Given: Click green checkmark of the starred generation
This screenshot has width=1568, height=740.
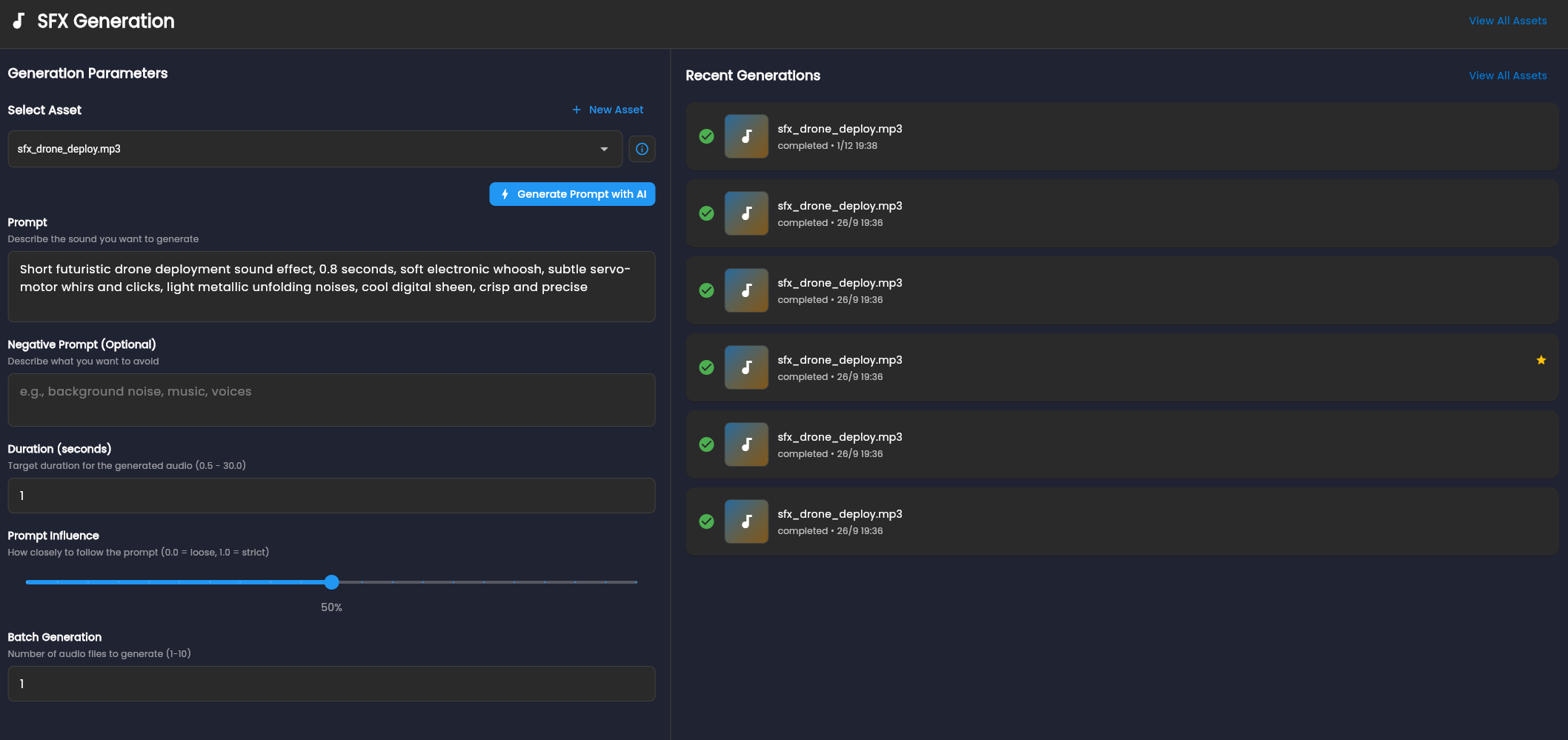Looking at the screenshot, I should [x=706, y=367].
